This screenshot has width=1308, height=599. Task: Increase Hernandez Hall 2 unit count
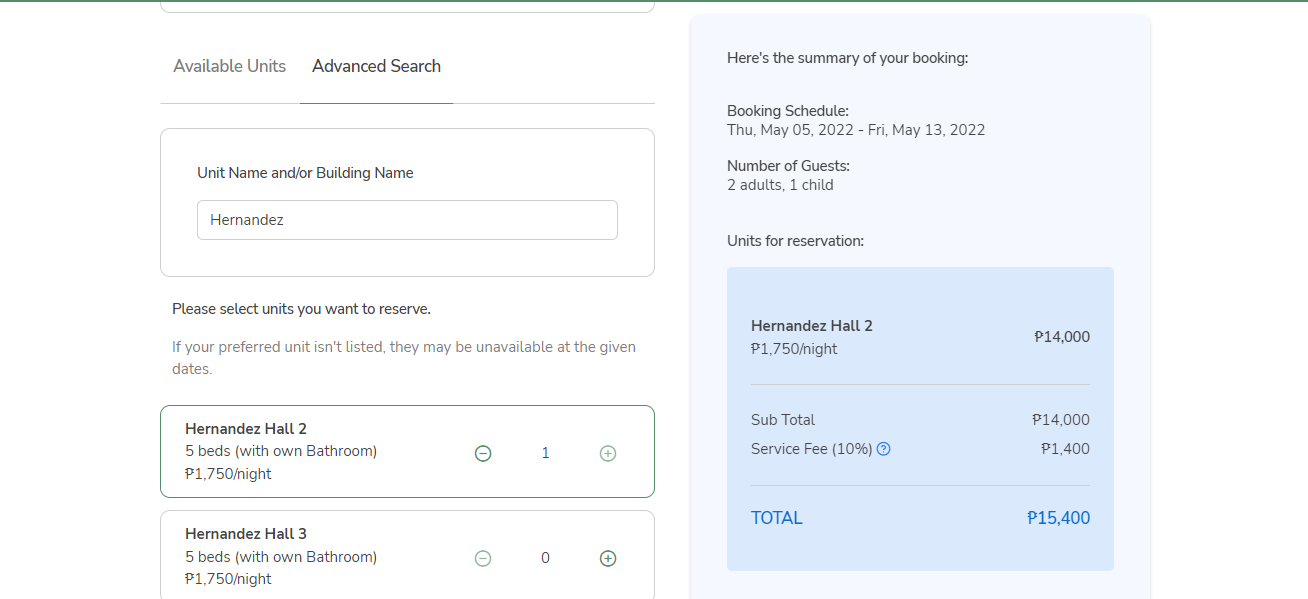pyautogui.click(x=607, y=453)
